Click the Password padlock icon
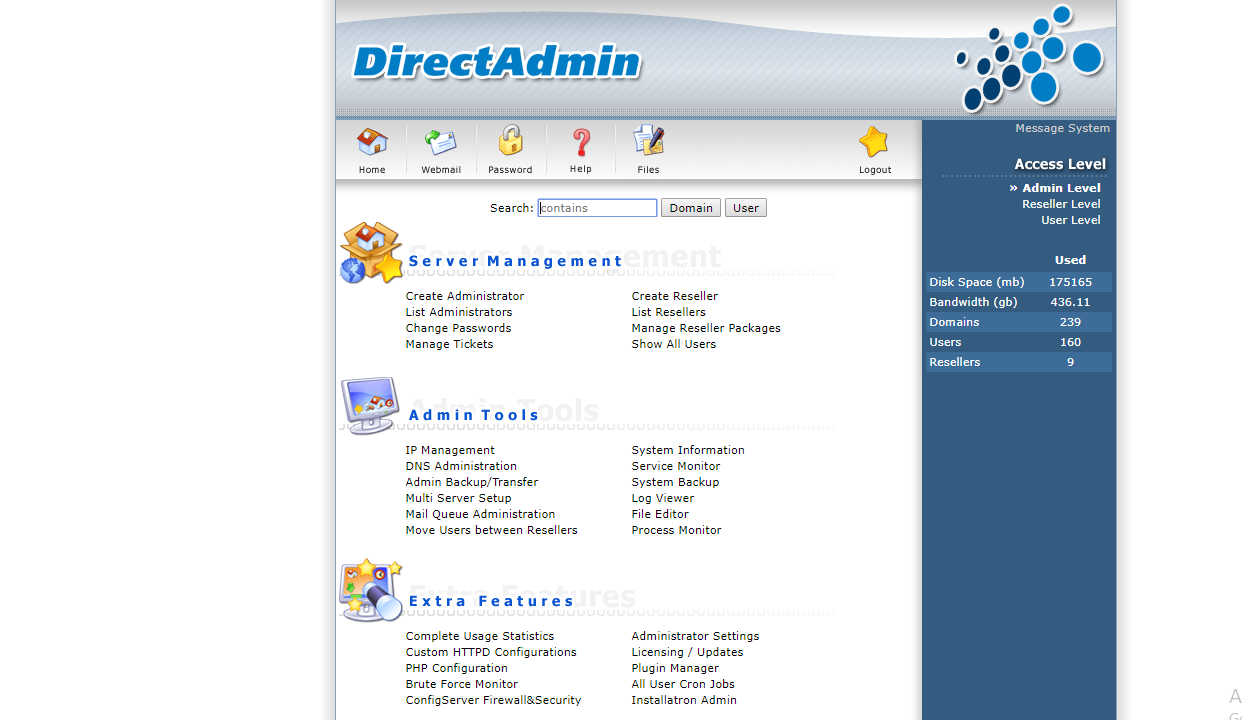Image resolution: width=1242 pixels, height=720 pixels. click(511, 141)
